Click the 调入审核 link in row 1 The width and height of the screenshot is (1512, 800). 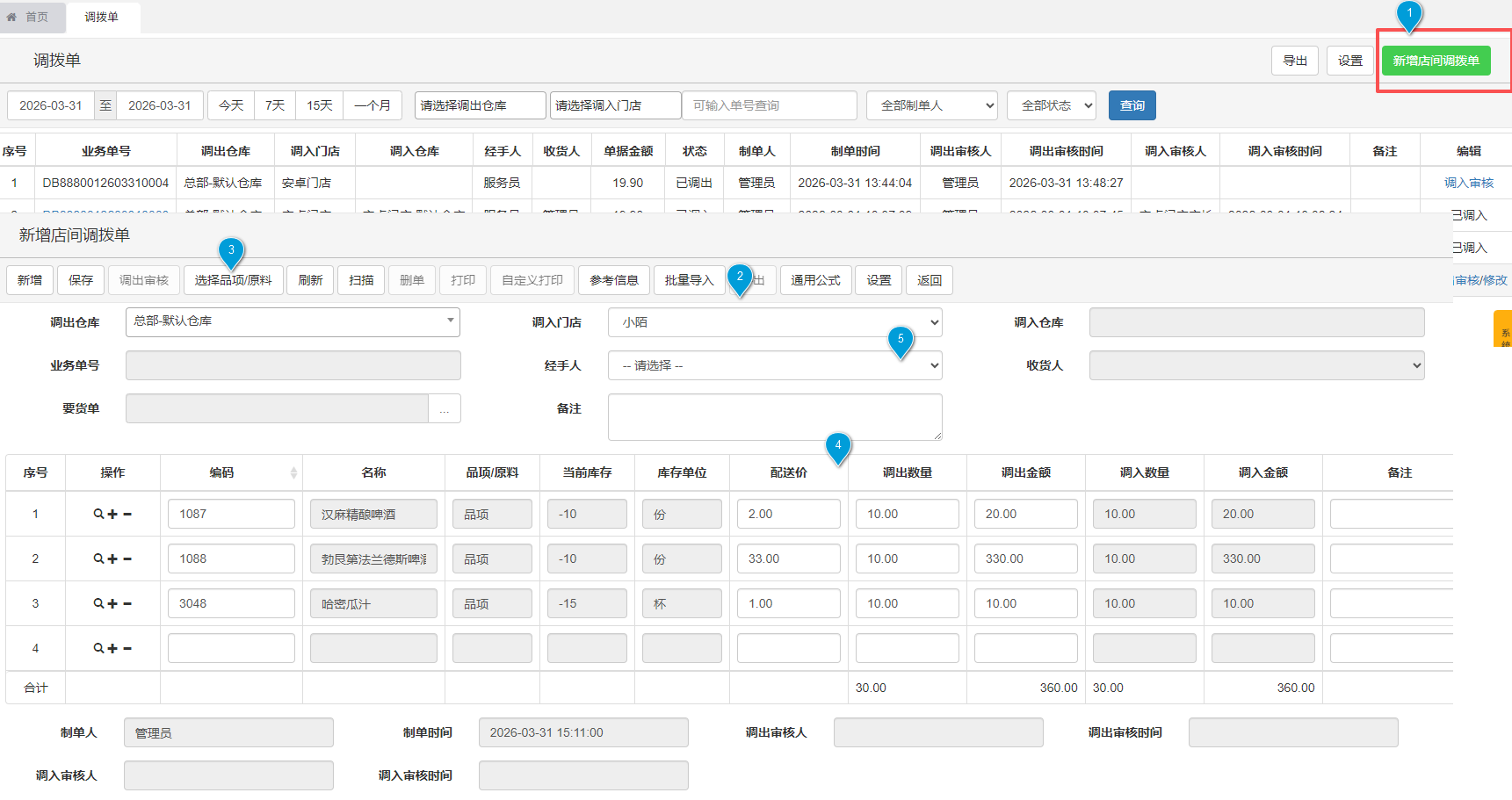pos(1468,184)
